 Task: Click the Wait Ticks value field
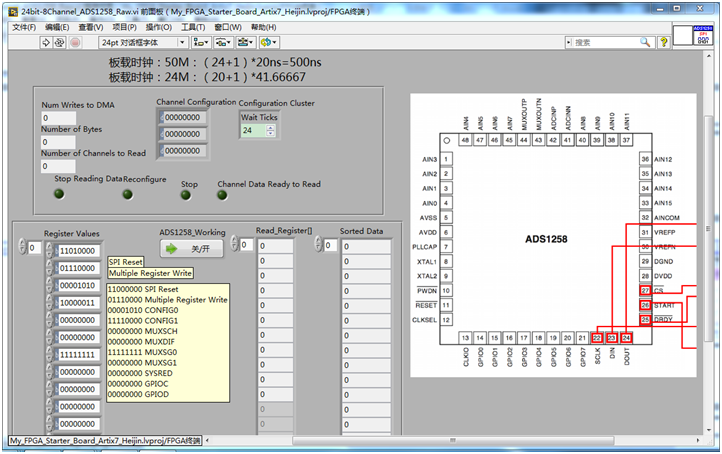[253, 130]
